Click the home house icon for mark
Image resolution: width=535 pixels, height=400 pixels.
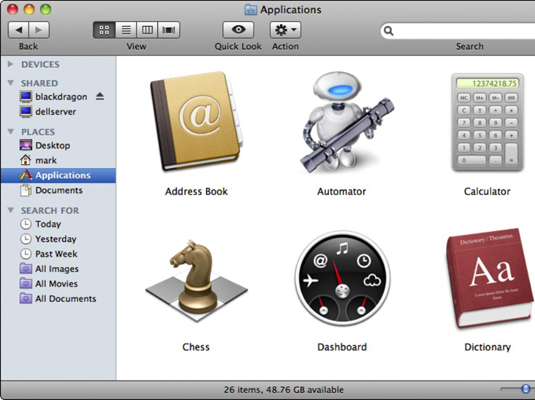(26, 160)
